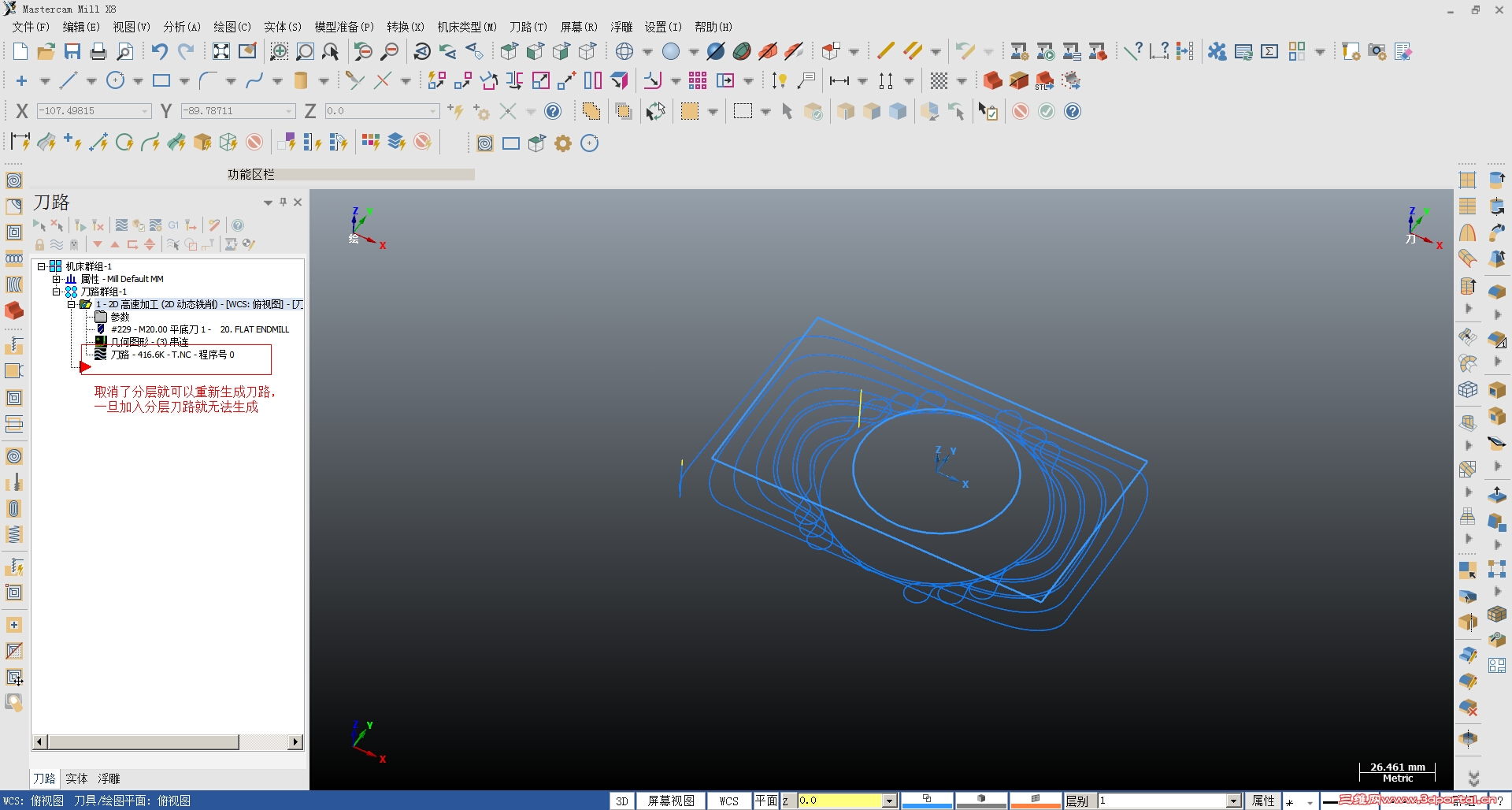
Task: Click the 屏幕视图 button in status bar
Action: pyautogui.click(x=671, y=801)
